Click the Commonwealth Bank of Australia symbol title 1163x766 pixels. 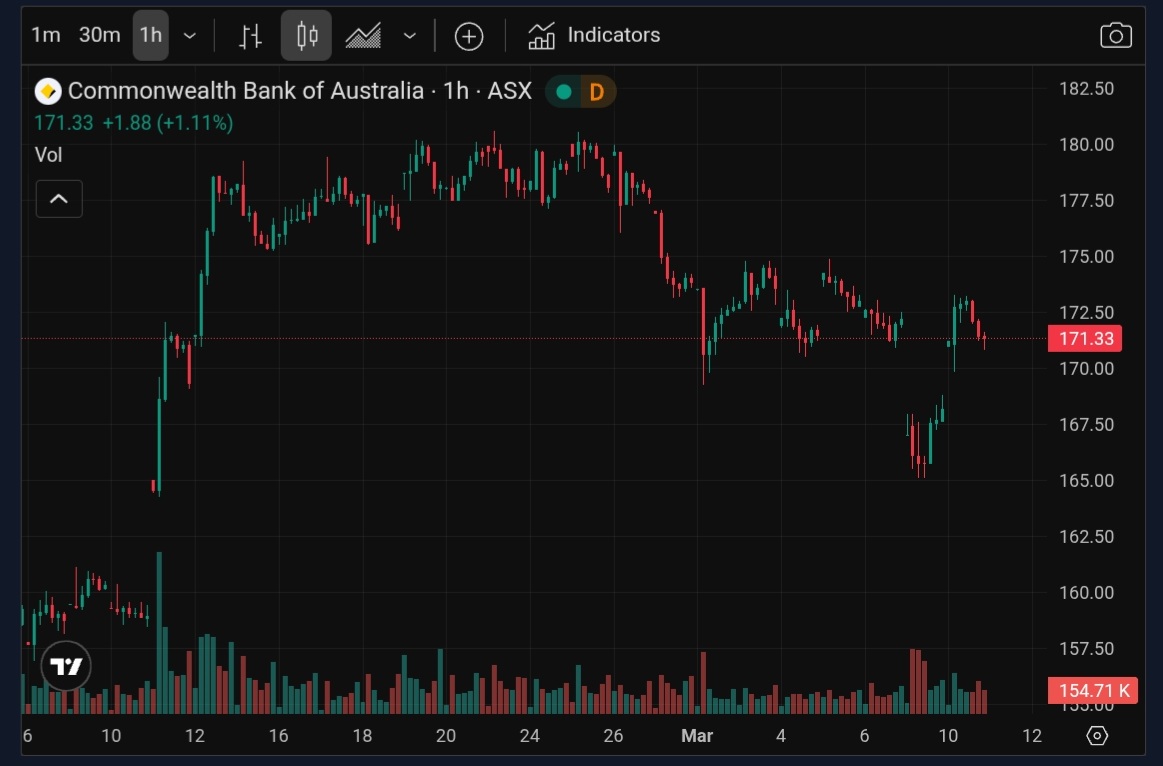[x=245, y=91]
